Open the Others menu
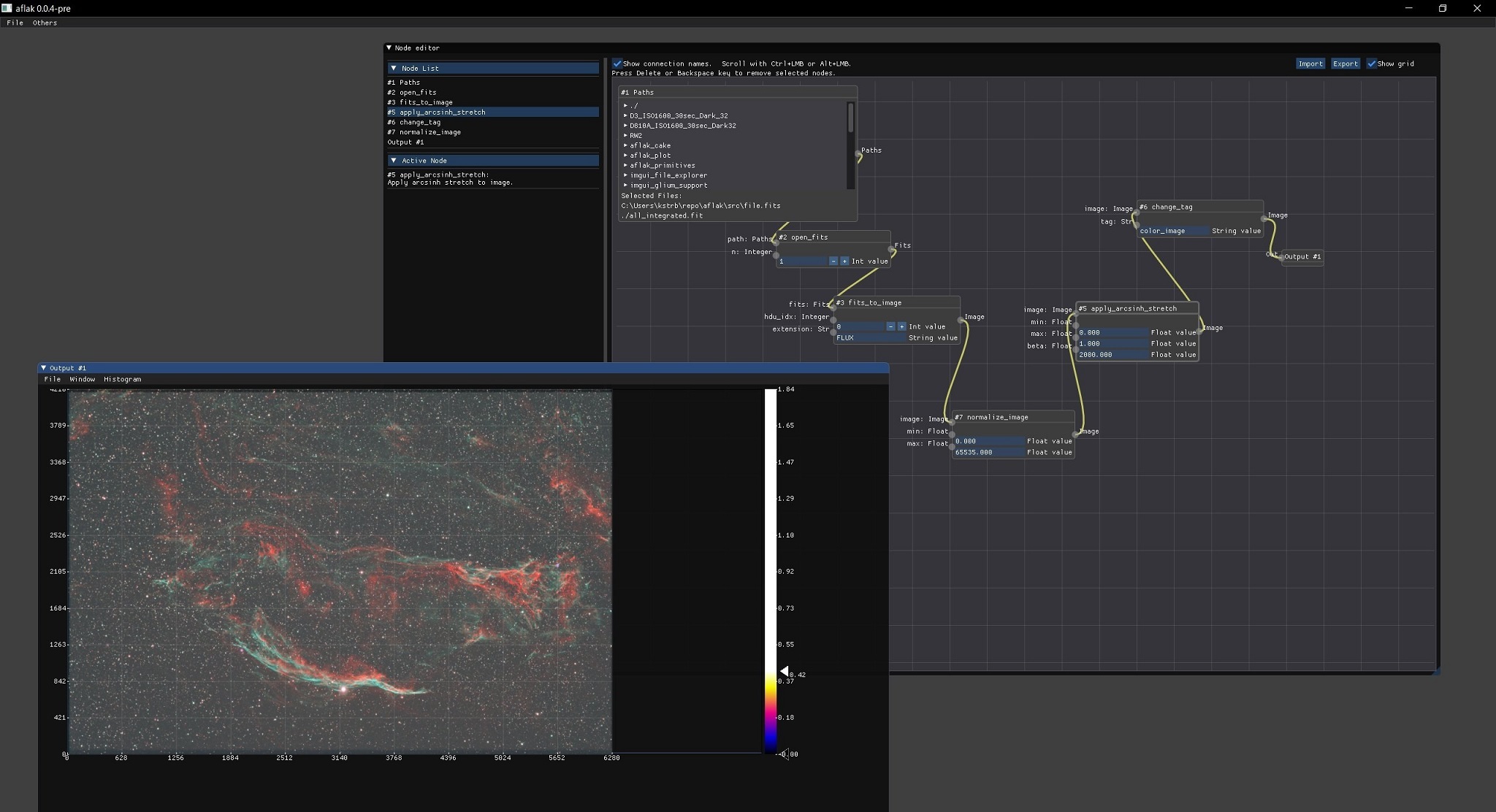Screen dimensions: 1496x812 coord(45,23)
